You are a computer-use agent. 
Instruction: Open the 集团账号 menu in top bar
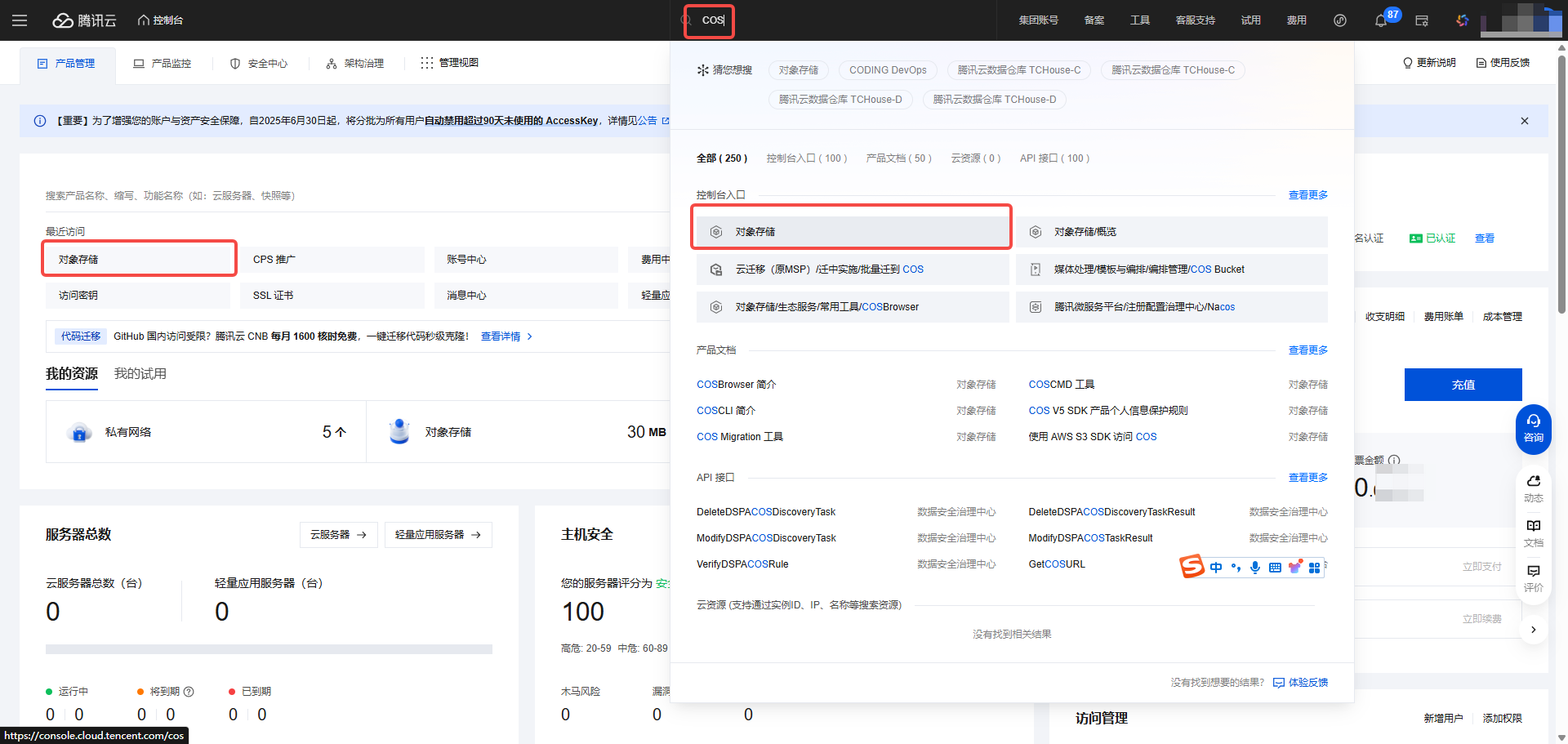click(x=1038, y=20)
